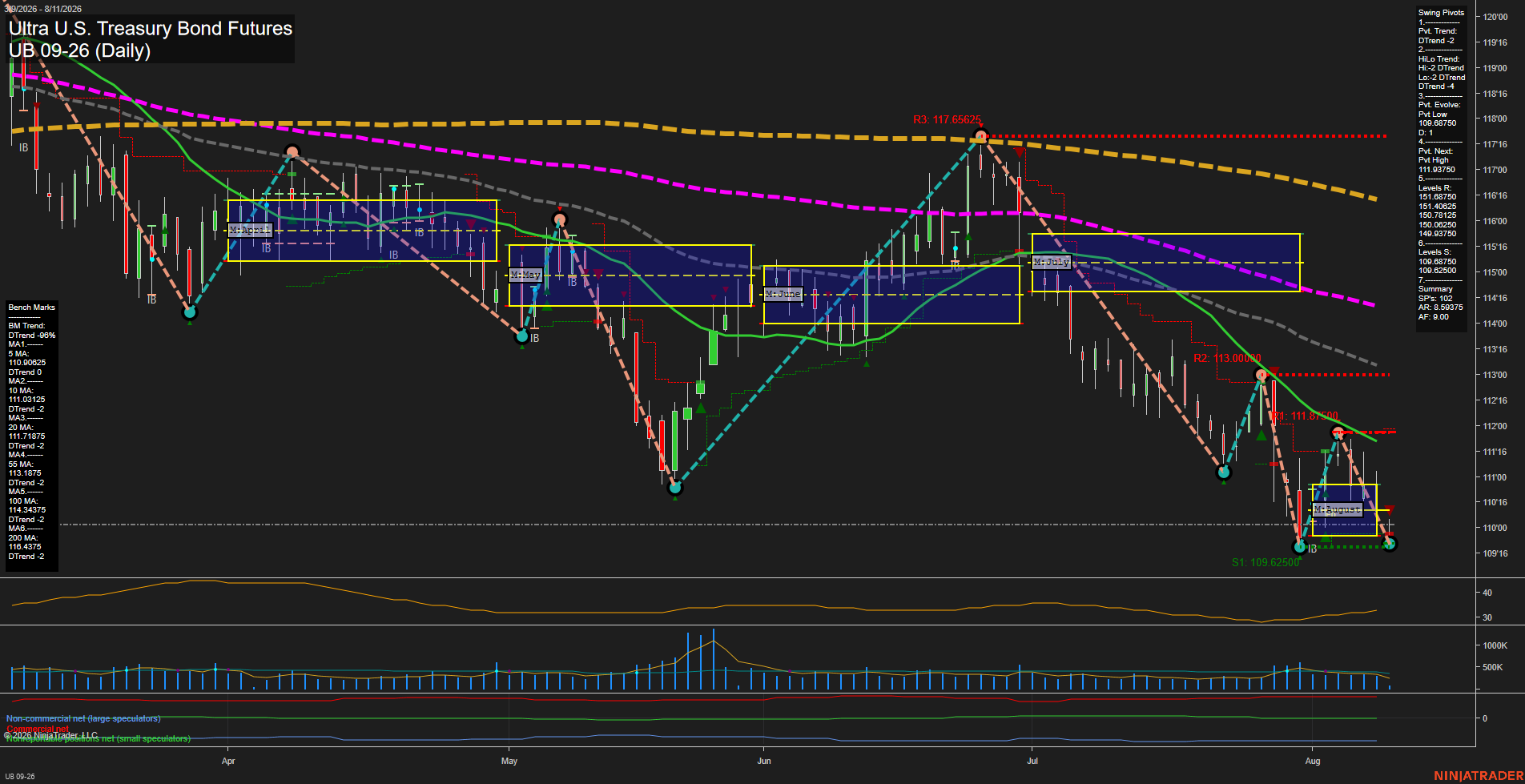Click the 5 MA value 110.90625
1525x784 pixels.
[x=27, y=363]
